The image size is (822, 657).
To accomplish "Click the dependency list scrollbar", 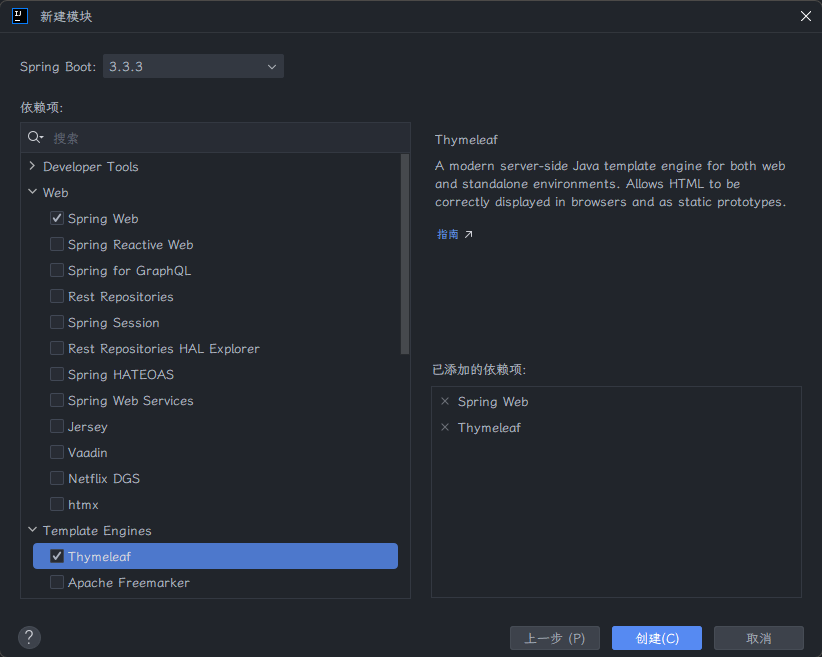I will [405, 254].
